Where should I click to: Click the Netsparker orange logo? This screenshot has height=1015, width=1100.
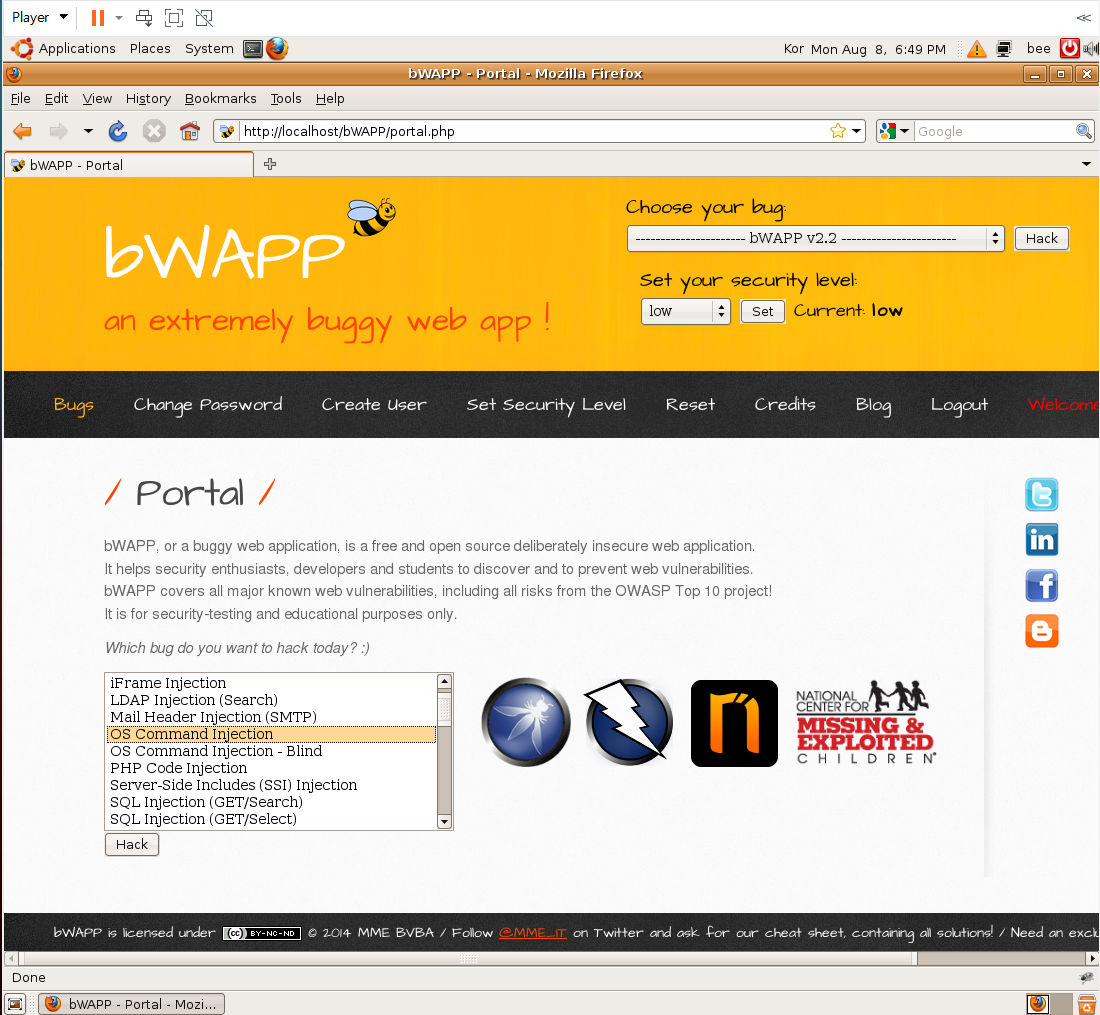(x=735, y=723)
